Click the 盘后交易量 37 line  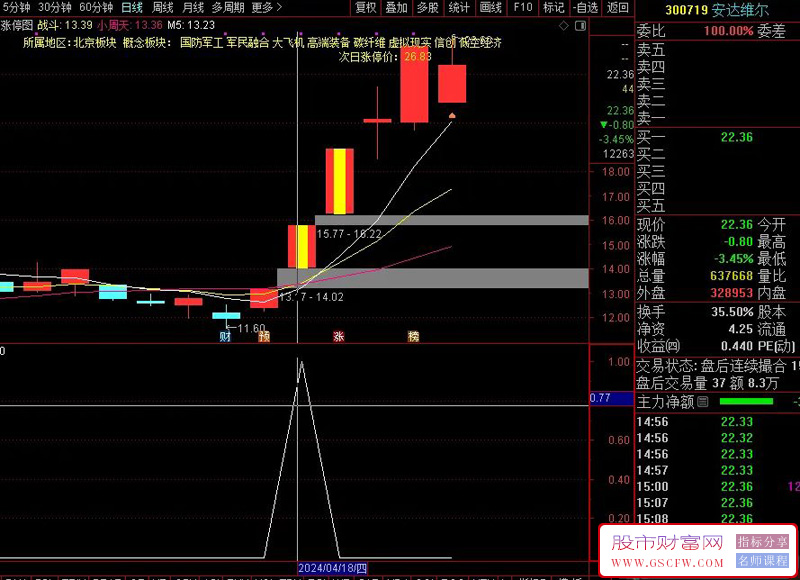click(708, 383)
